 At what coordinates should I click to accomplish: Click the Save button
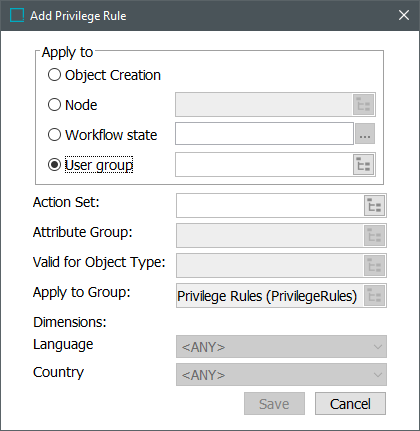[x=274, y=404]
